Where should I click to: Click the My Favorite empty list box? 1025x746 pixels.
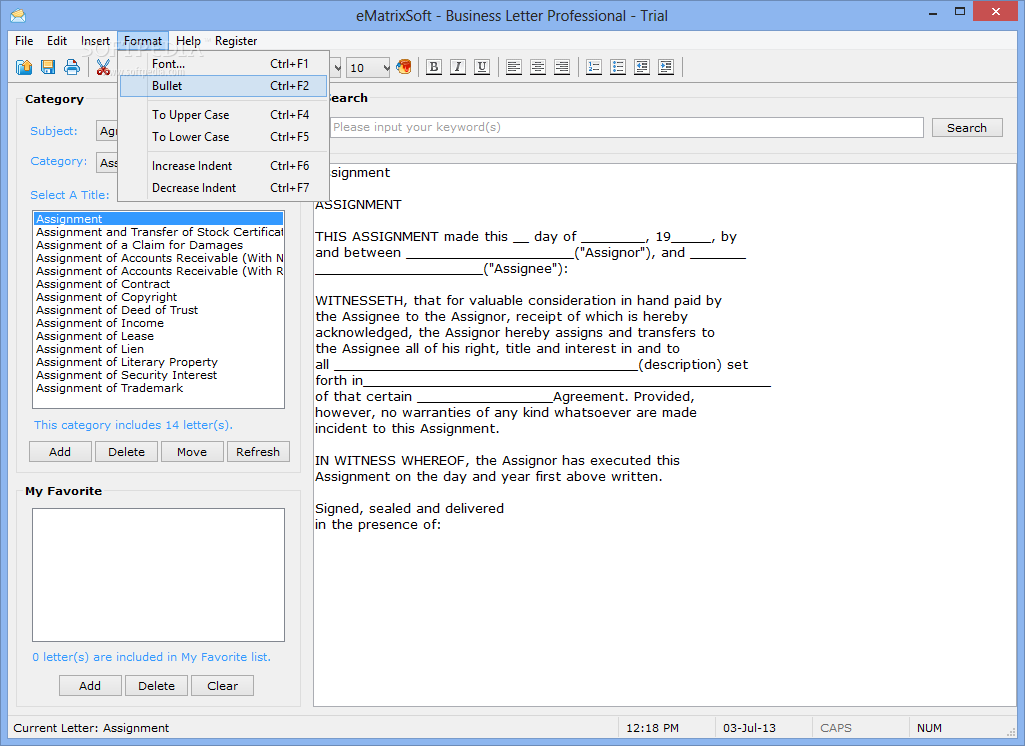tap(159, 575)
